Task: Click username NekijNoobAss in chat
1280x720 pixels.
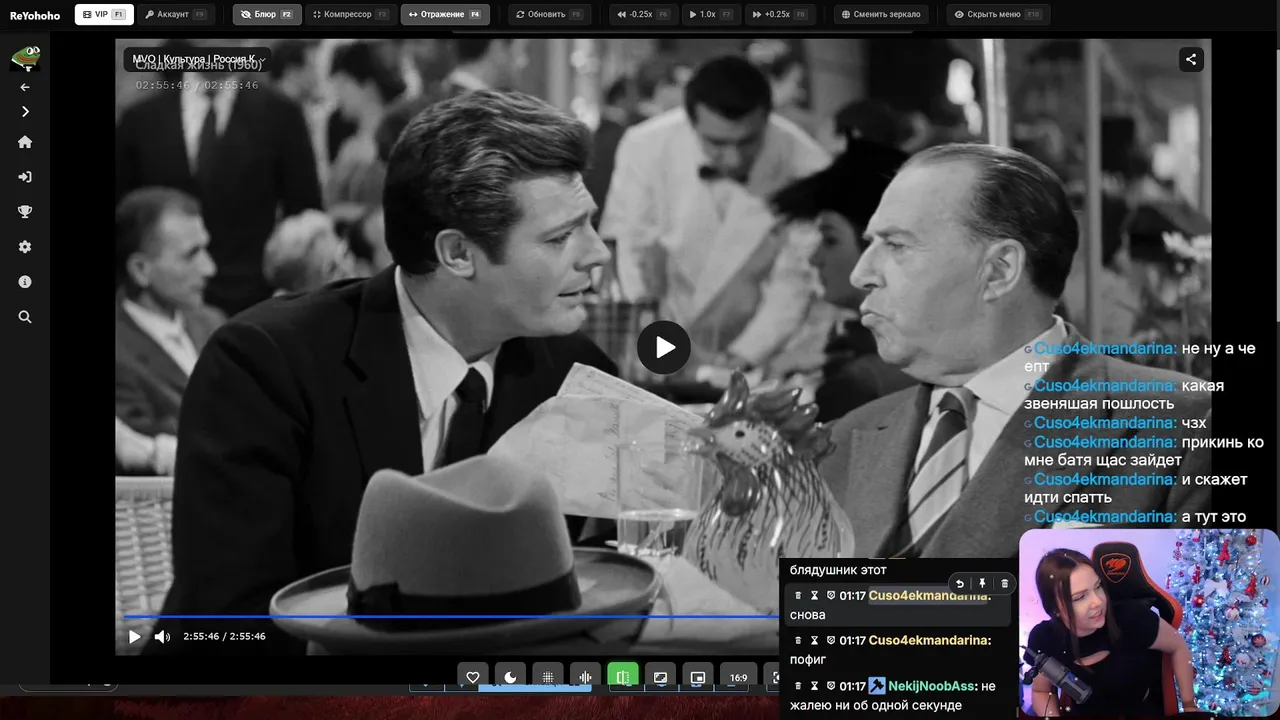Action: point(930,686)
